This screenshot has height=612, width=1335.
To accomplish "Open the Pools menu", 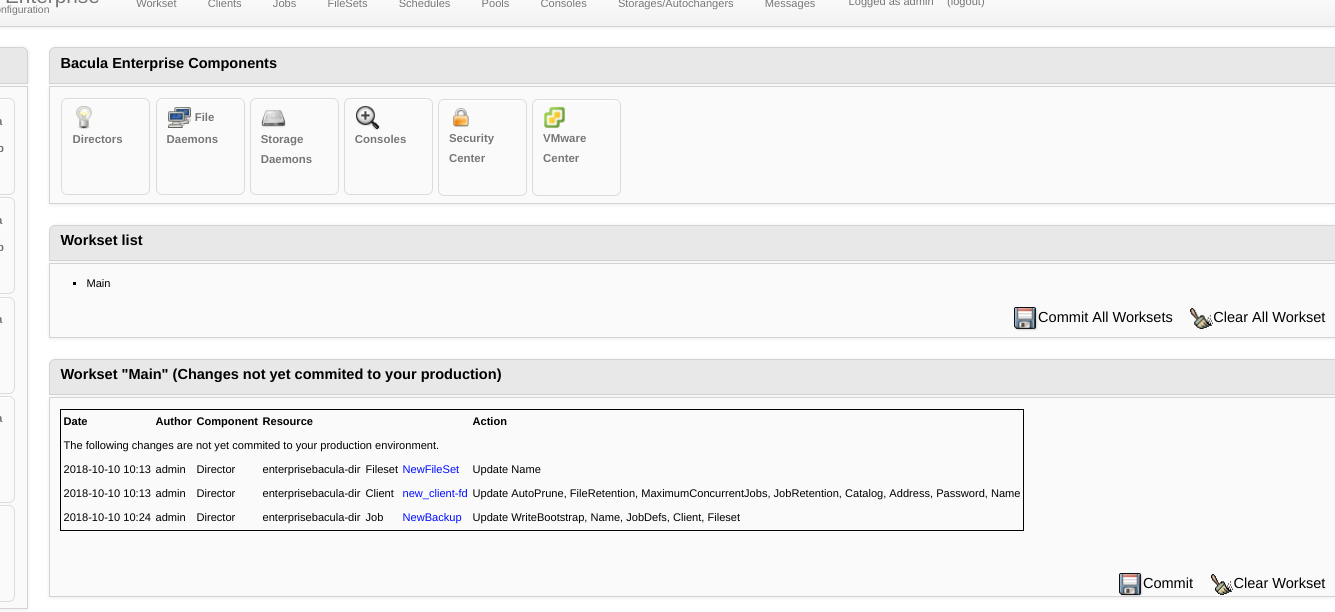I will tap(495, 4).
